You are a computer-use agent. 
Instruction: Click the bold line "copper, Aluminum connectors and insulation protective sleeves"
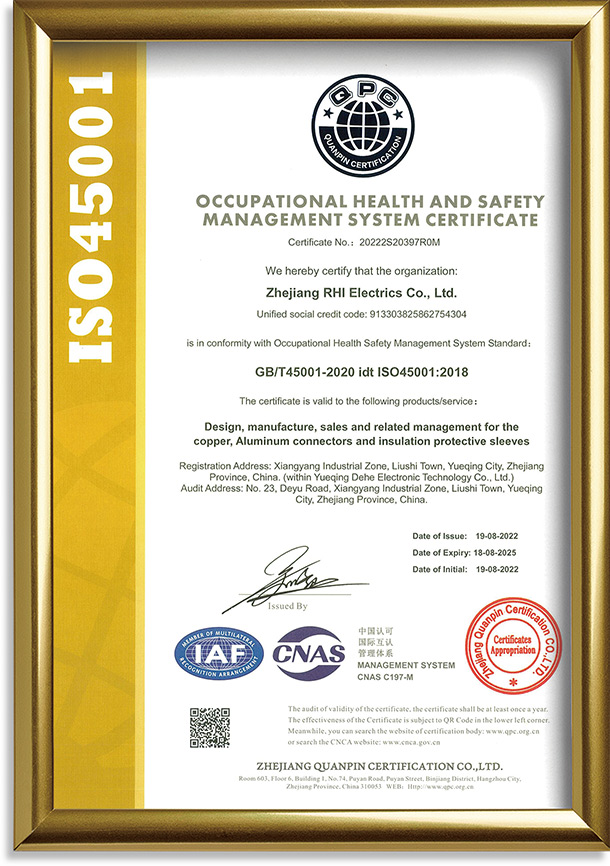[361, 441]
